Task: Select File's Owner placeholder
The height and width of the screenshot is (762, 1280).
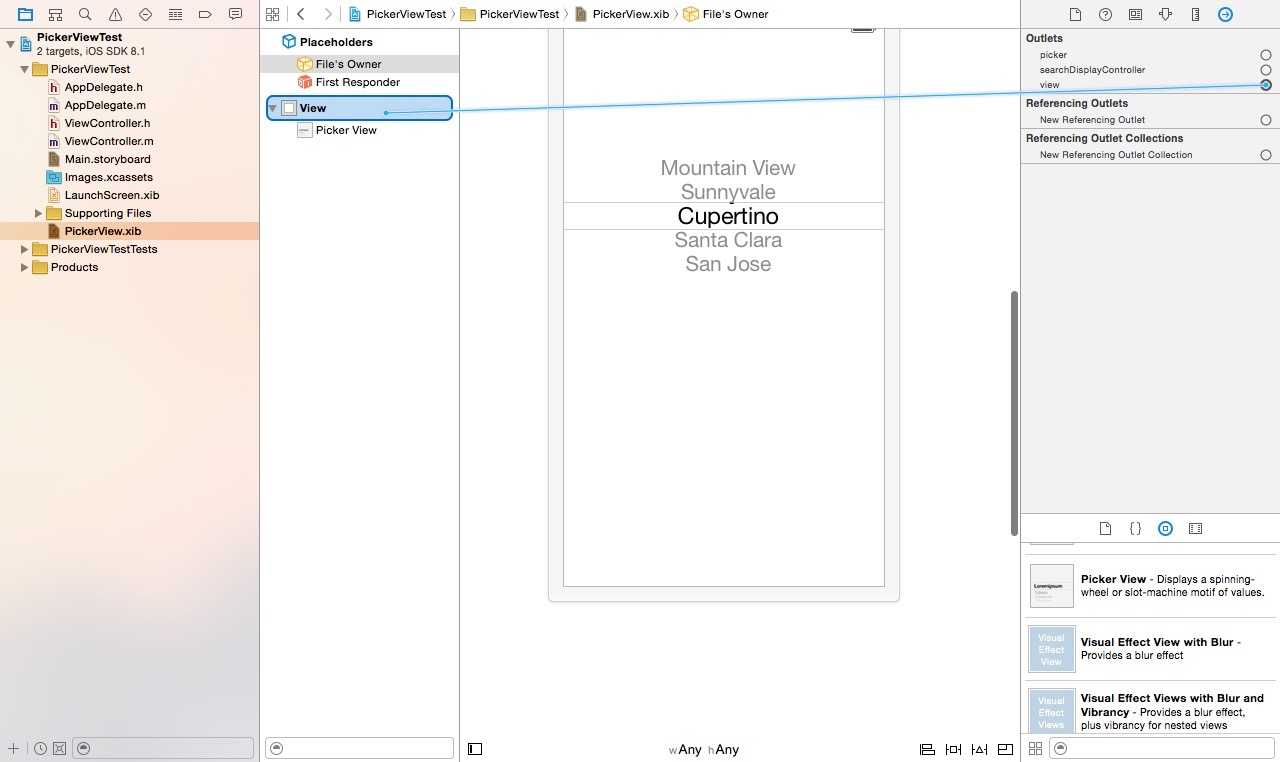Action: coord(348,64)
